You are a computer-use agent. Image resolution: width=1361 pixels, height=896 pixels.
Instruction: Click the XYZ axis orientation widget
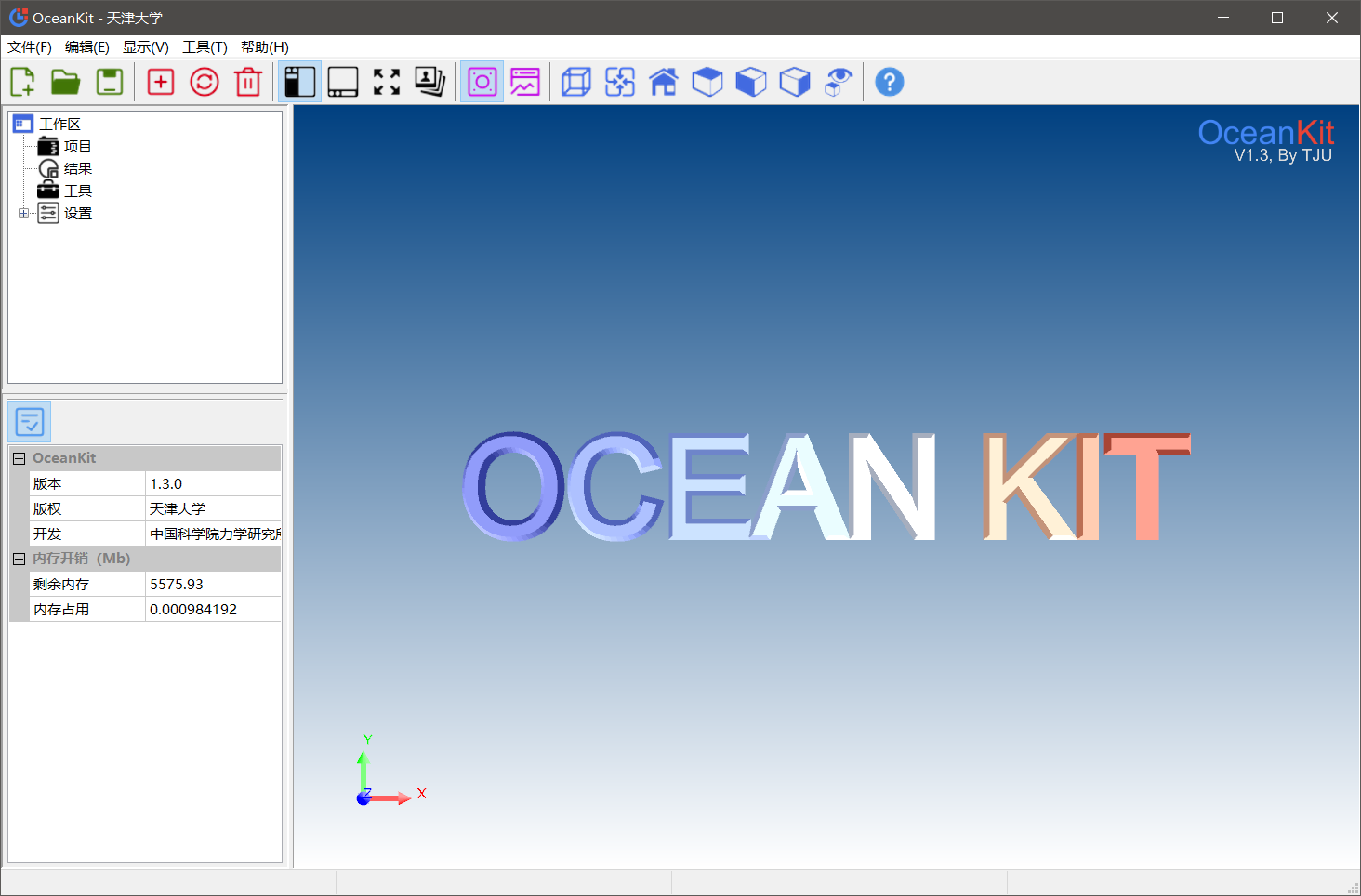point(390,771)
